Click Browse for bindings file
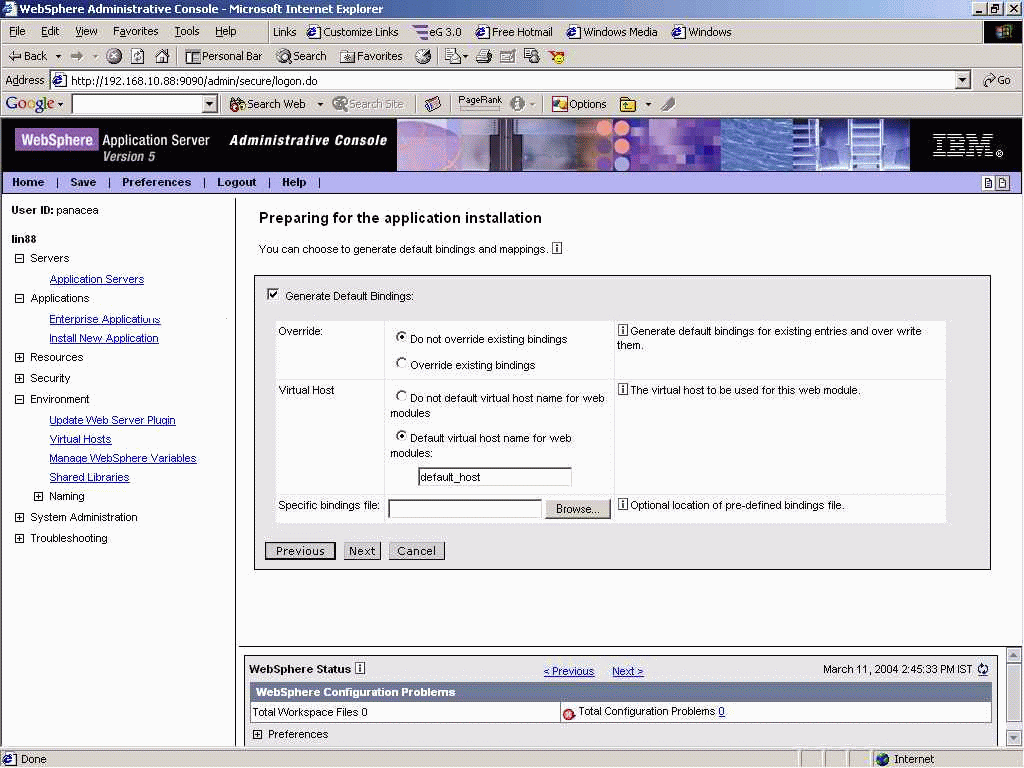The width and height of the screenshot is (1024, 768). (577, 509)
